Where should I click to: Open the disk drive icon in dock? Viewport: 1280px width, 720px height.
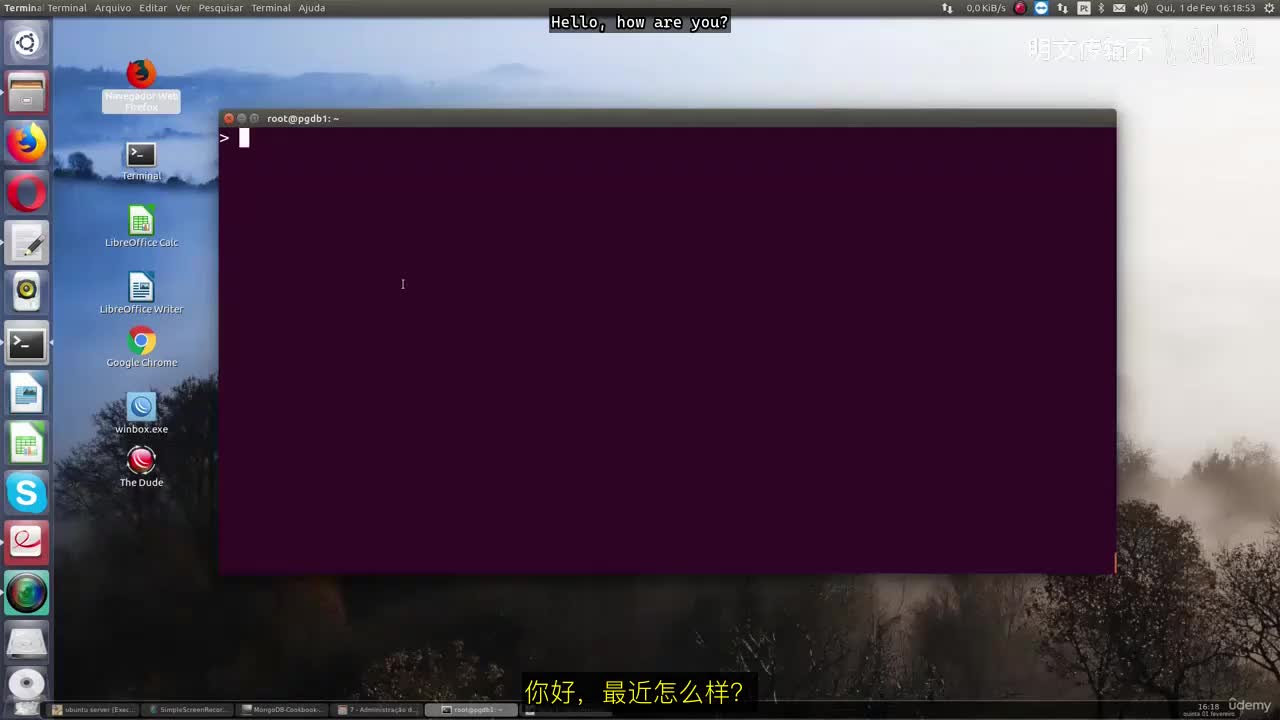tap(26, 643)
